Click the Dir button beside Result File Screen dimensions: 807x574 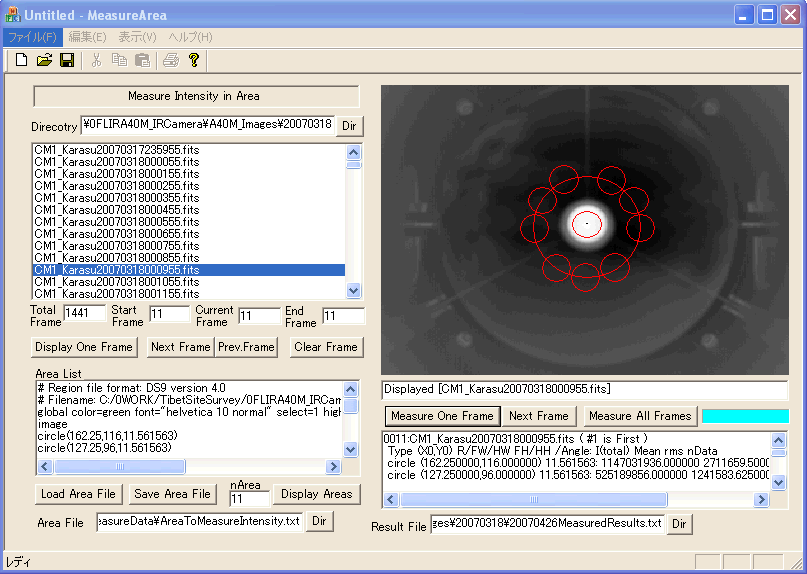pos(679,524)
